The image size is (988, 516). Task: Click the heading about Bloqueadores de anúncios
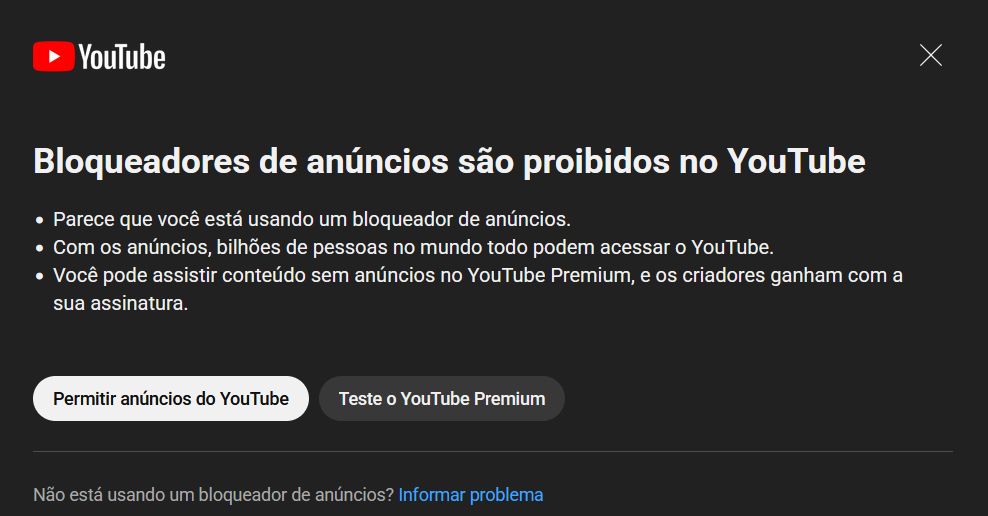pyautogui.click(x=449, y=161)
